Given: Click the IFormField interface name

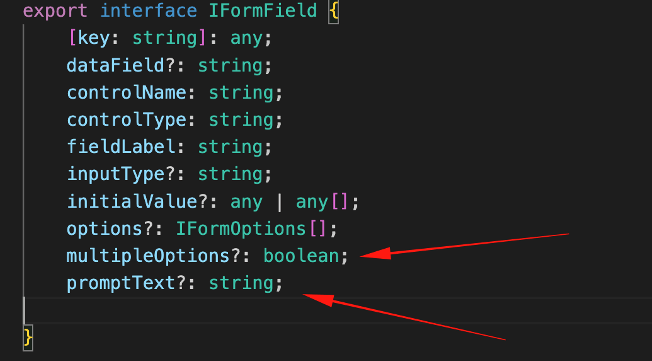Looking at the screenshot, I should tap(263, 10).
